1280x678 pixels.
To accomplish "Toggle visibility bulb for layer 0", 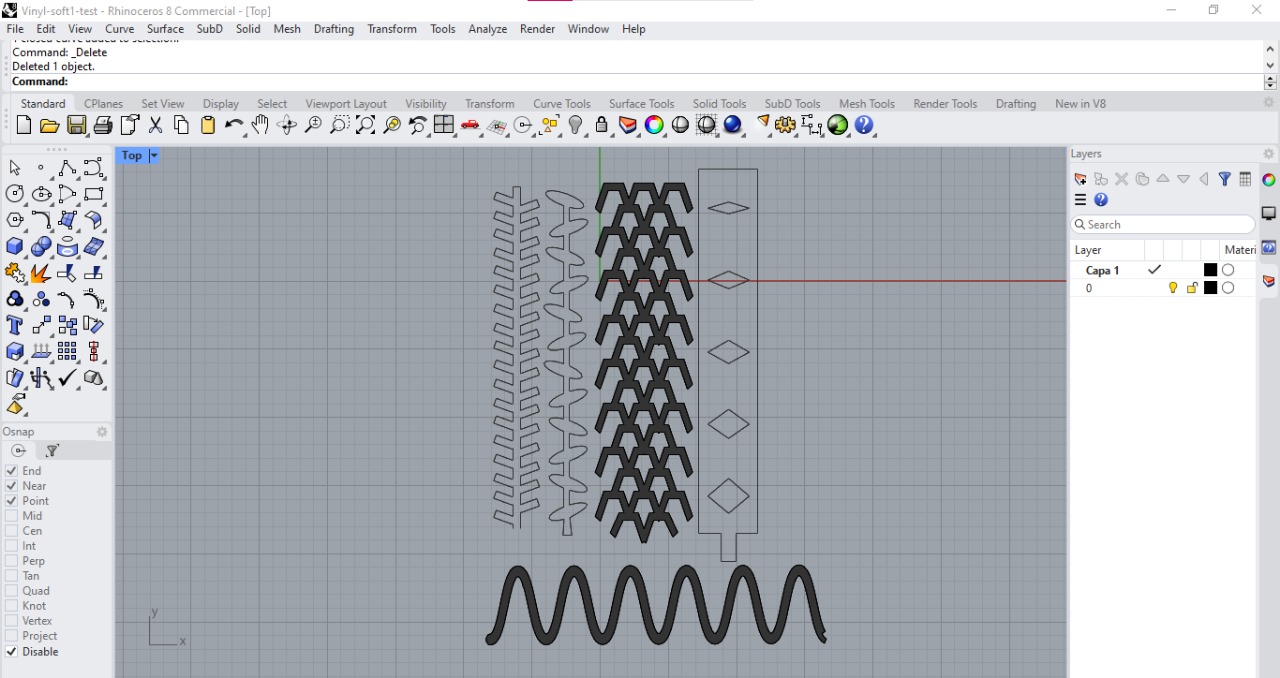I will (1173, 288).
